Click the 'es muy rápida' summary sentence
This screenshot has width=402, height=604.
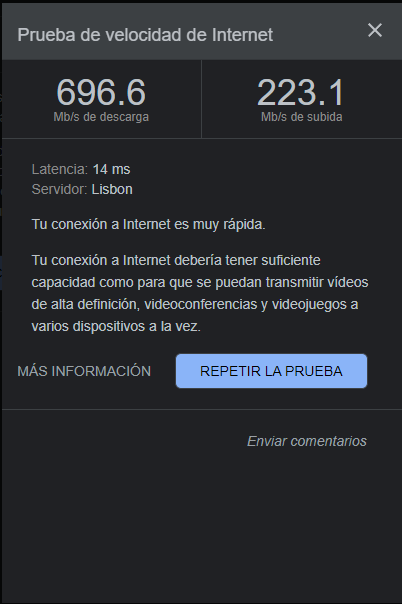pos(148,224)
